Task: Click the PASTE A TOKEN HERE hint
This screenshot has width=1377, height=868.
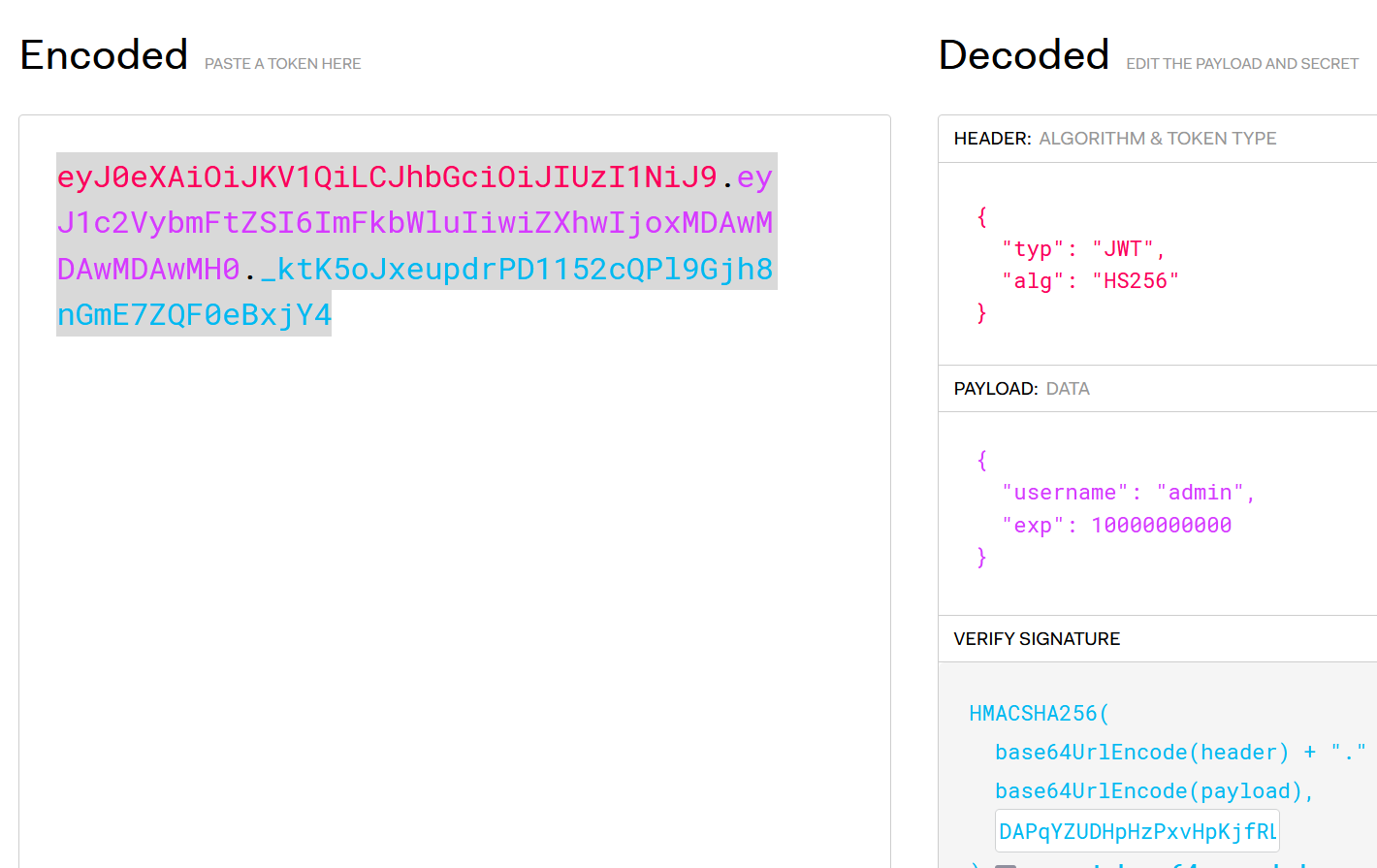Action: coord(282,64)
